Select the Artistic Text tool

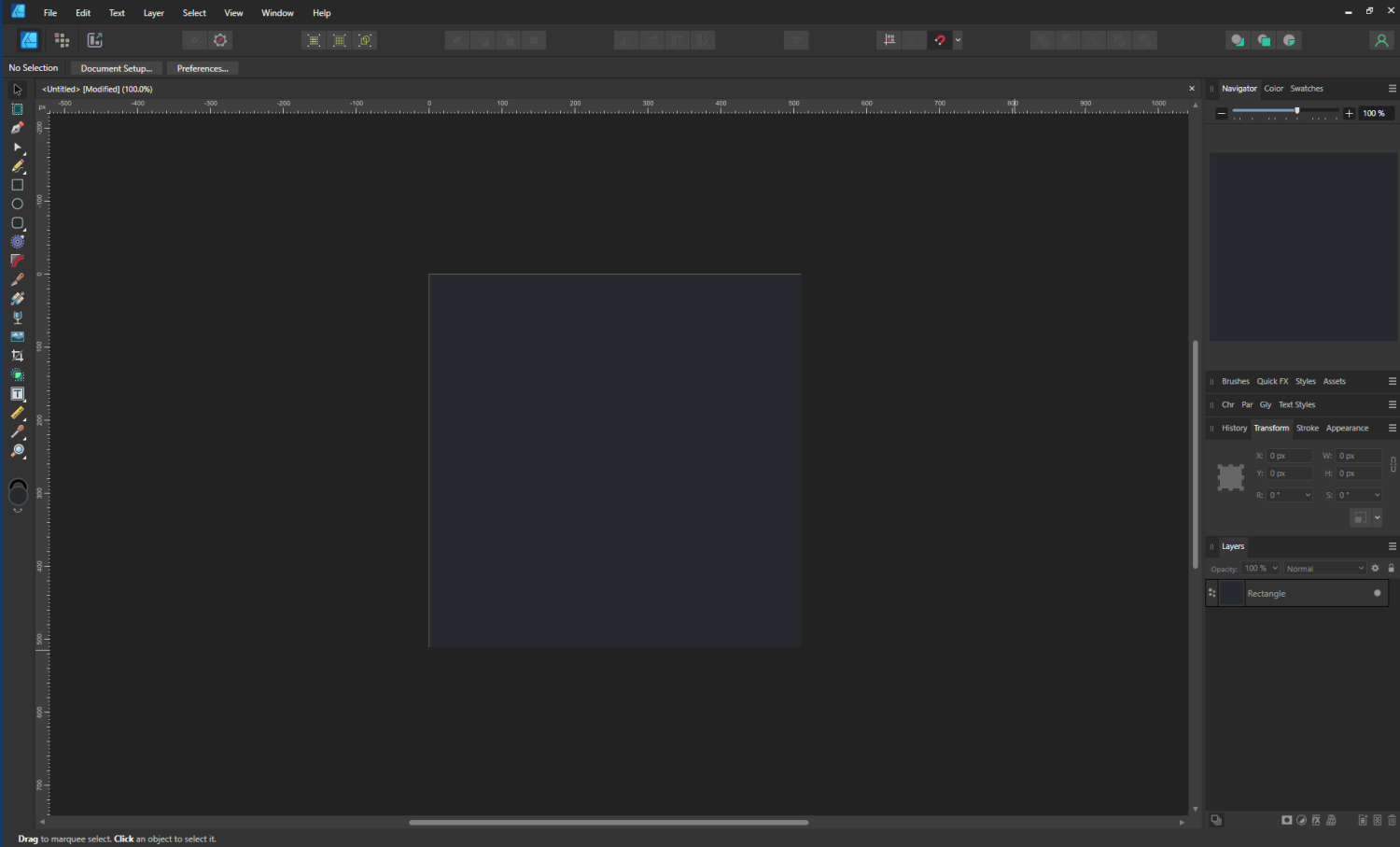click(x=17, y=393)
